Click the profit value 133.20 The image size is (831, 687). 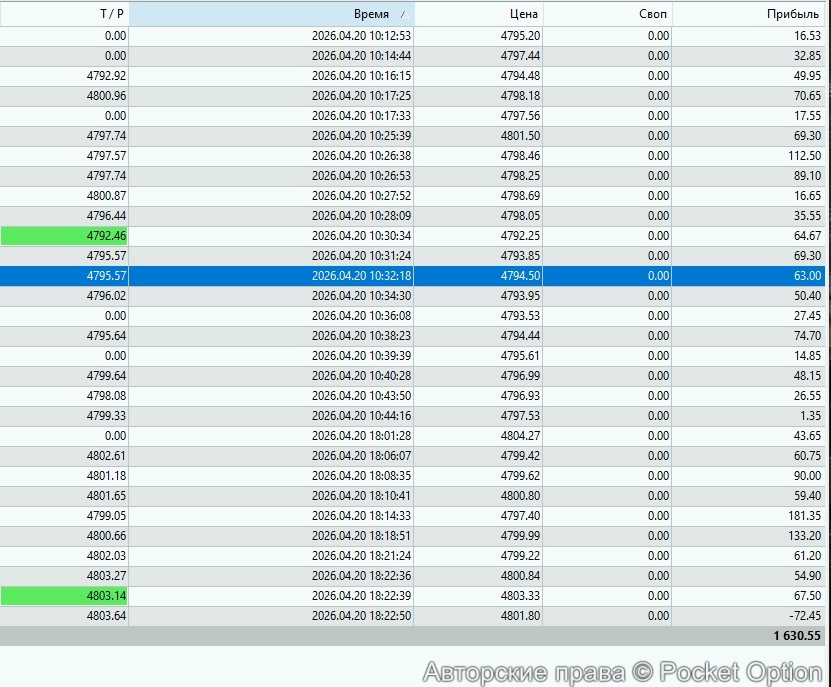pyautogui.click(x=803, y=536)
